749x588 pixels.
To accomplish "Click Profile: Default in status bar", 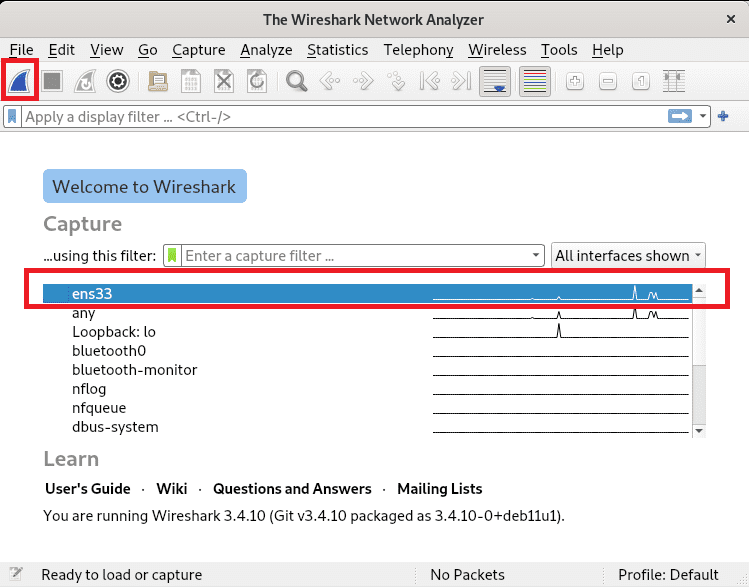I will pyautogui.click(x=668, y=574).
